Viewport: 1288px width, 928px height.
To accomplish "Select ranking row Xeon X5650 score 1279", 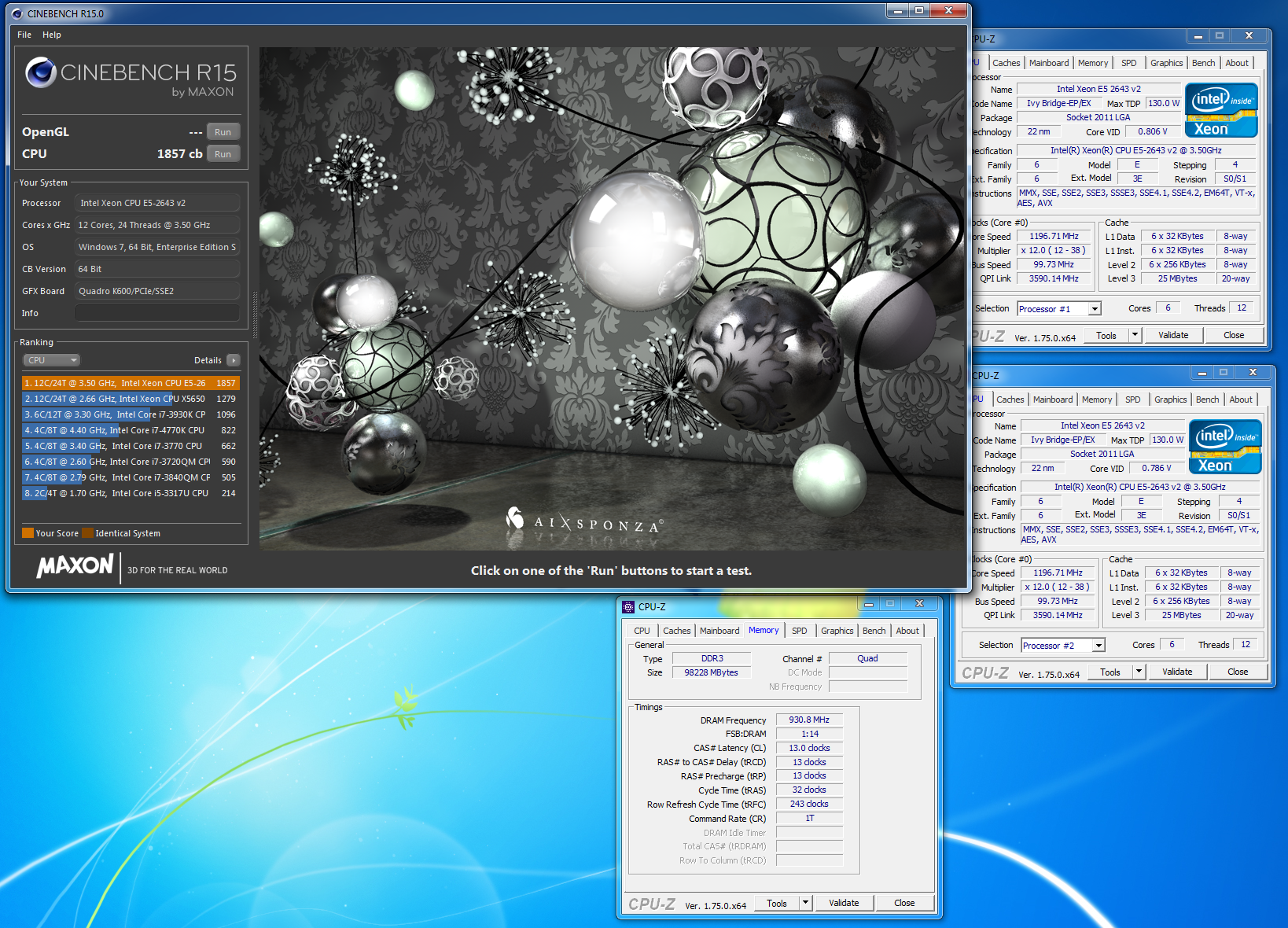I will tap(131, 399).
